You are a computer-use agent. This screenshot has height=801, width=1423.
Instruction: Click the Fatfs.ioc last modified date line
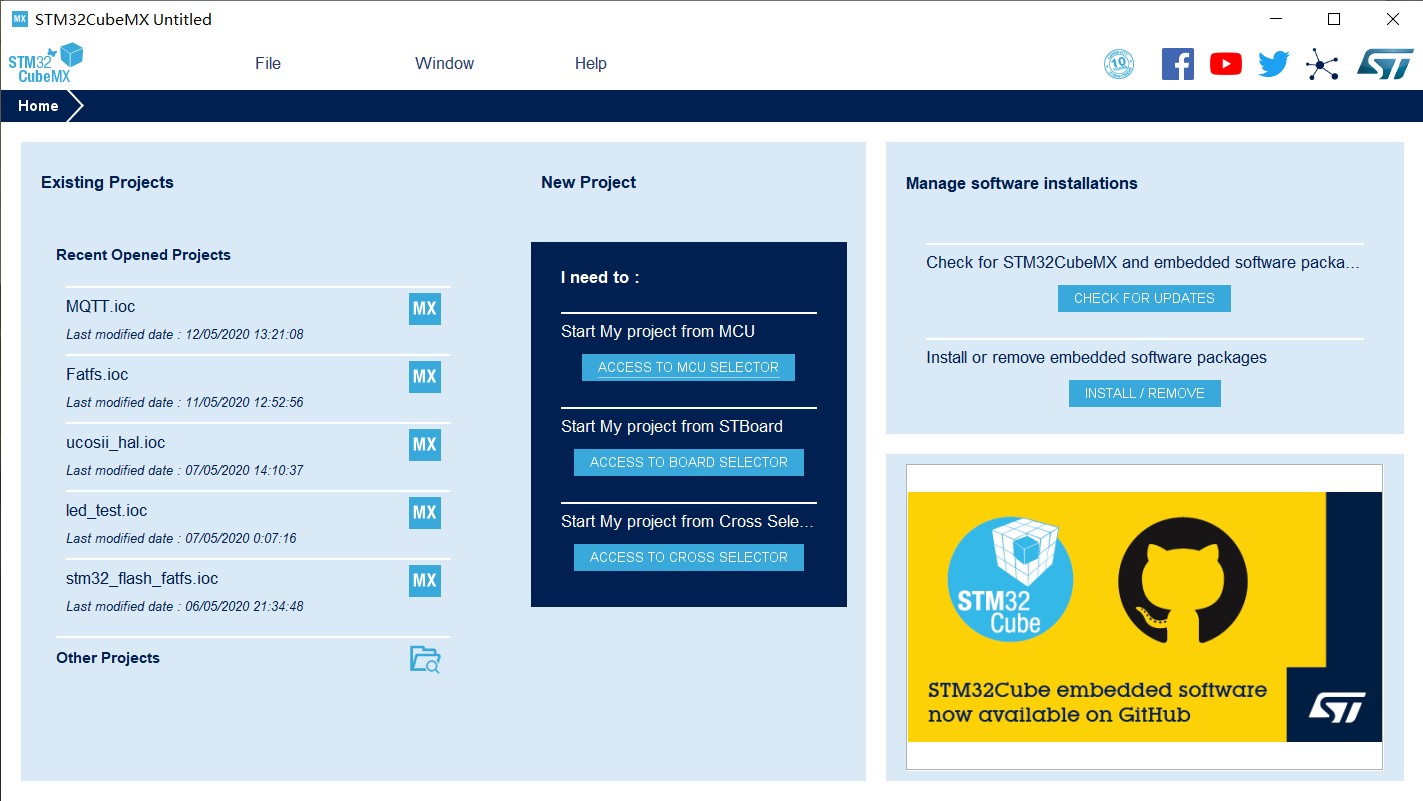pyautogui.click(x=185, y=402)
